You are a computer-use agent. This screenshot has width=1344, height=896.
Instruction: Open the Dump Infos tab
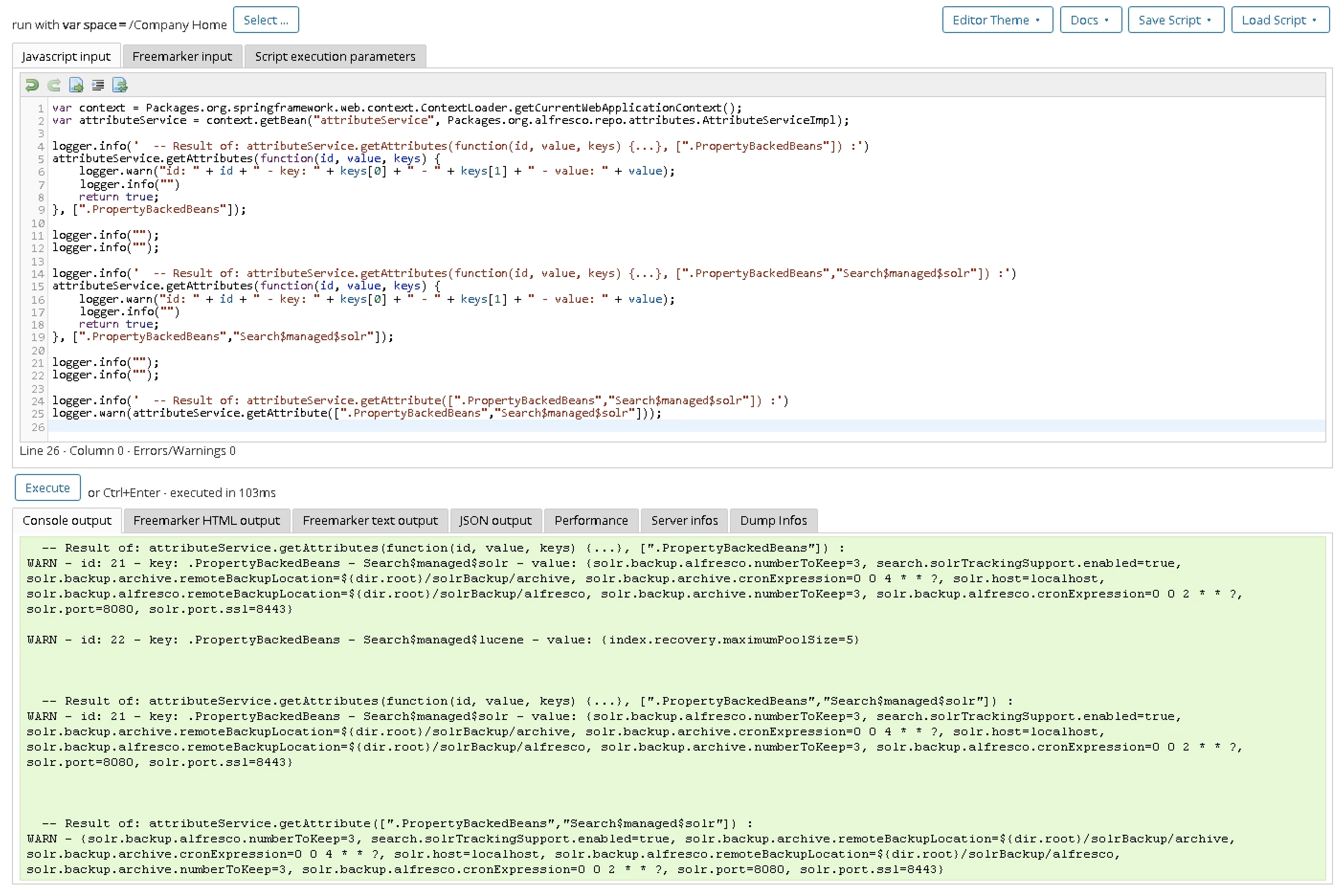point(773,520)
